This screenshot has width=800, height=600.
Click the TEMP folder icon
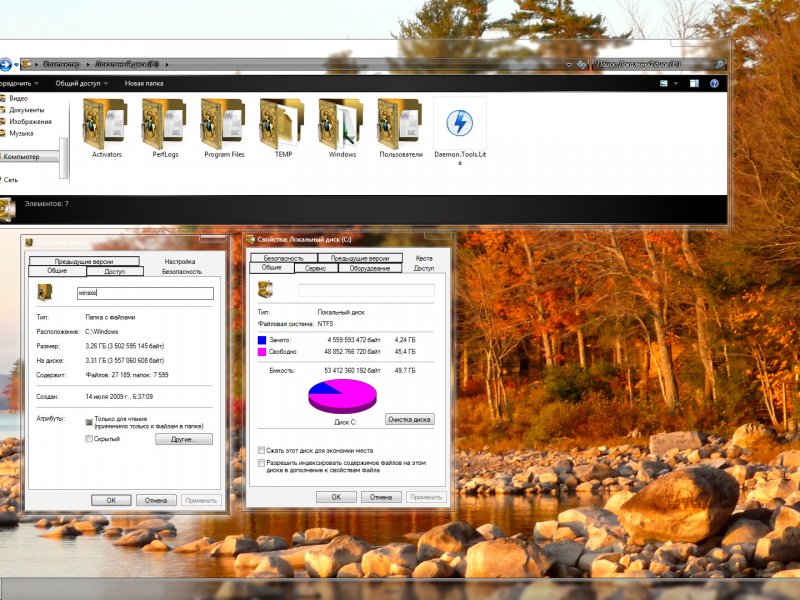coord(282,124)
